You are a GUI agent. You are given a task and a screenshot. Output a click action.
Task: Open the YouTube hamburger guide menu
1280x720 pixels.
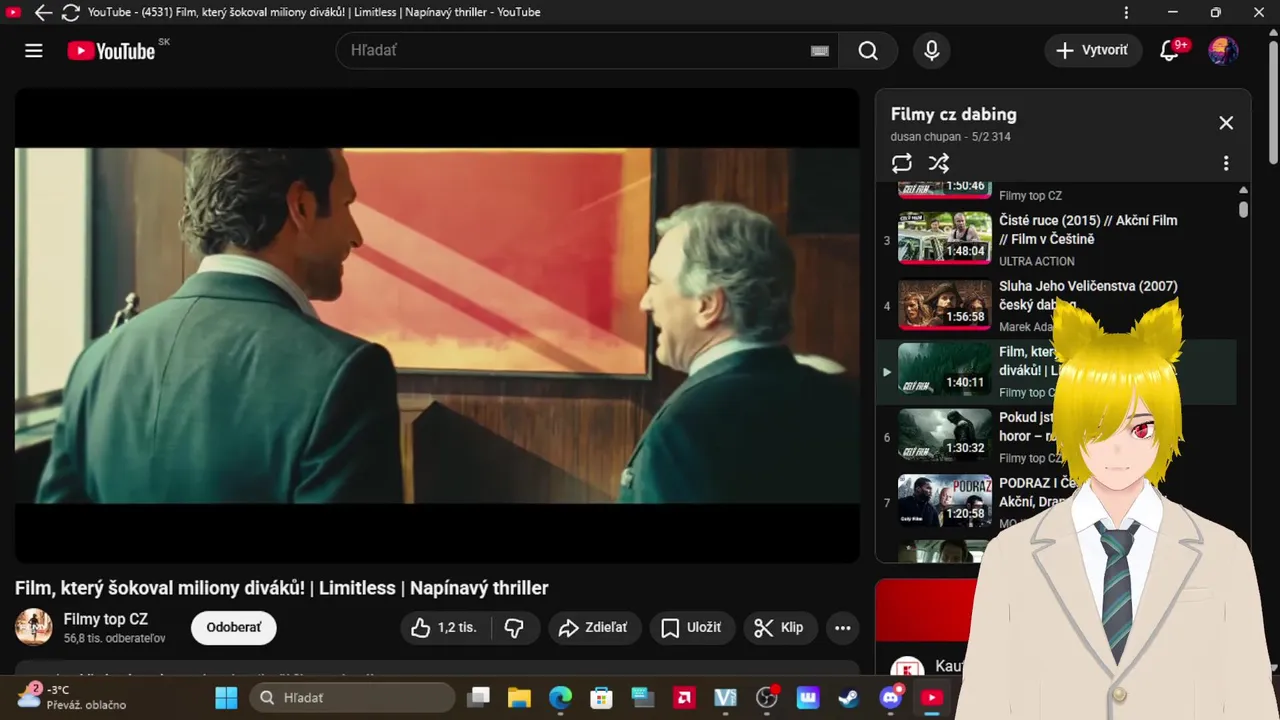(x=34, y=51)
